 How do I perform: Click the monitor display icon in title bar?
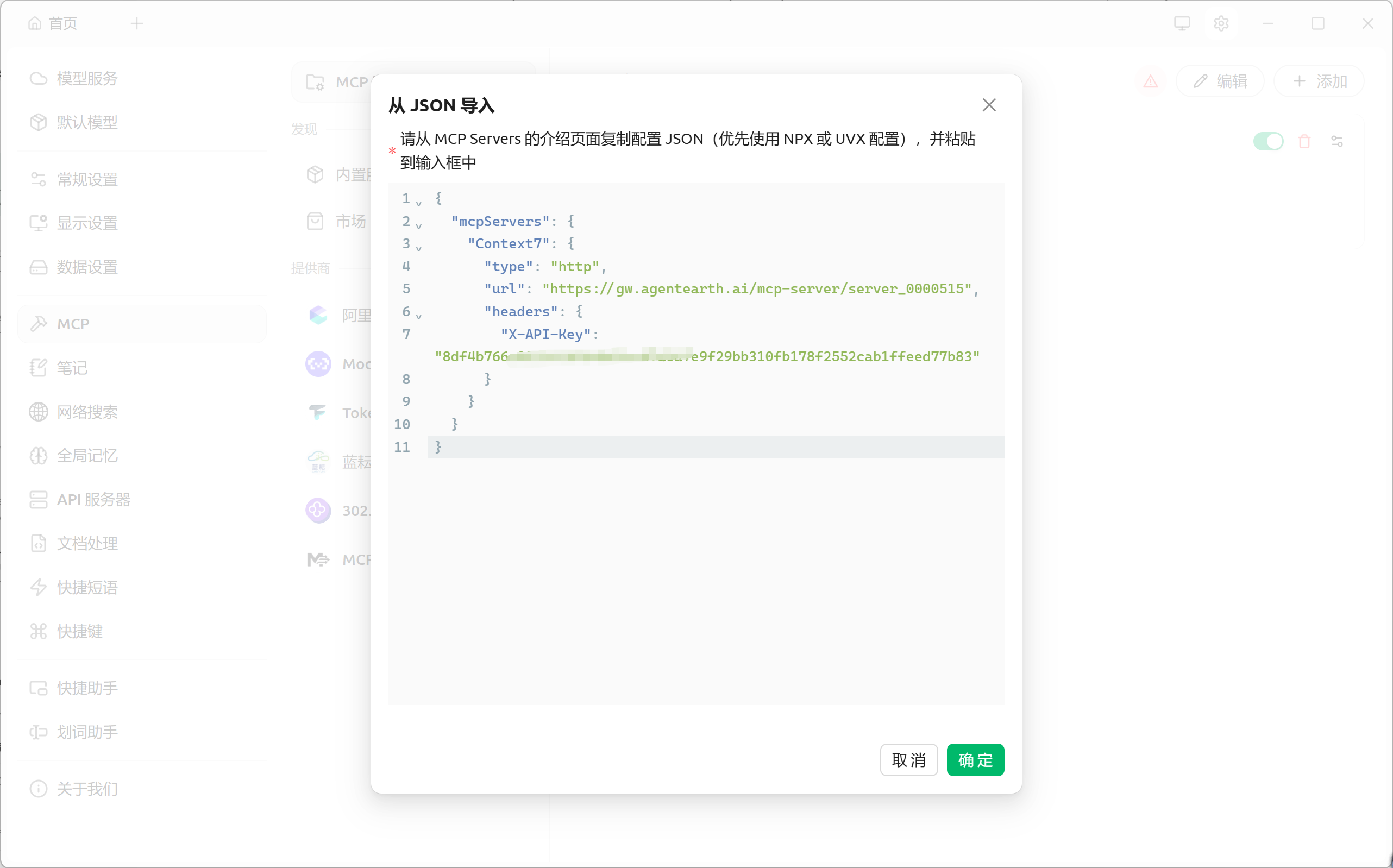coord(1182,23)
